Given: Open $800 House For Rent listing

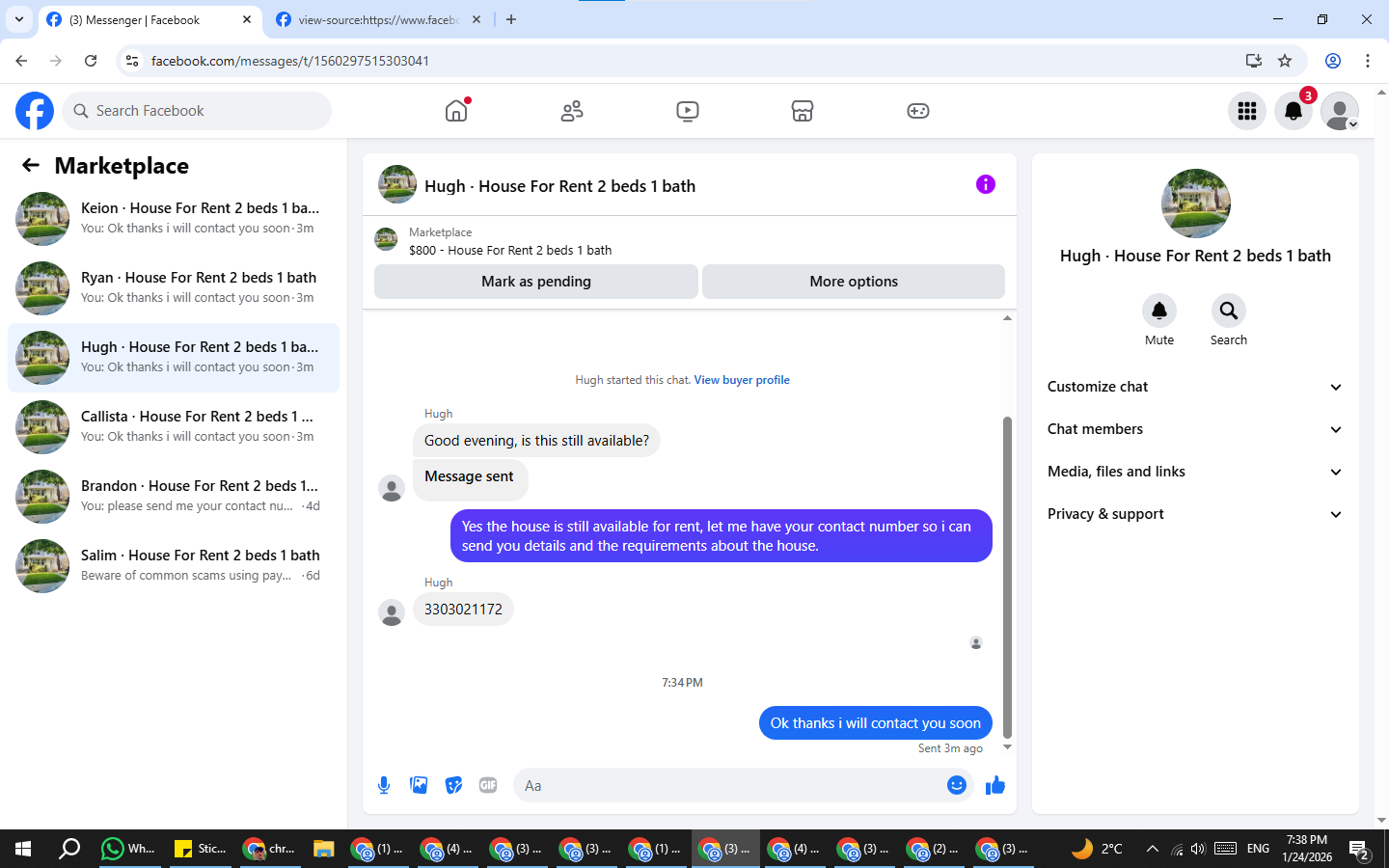Looking at the screenshot, I should pyautogui.click(x=510, y=250).
